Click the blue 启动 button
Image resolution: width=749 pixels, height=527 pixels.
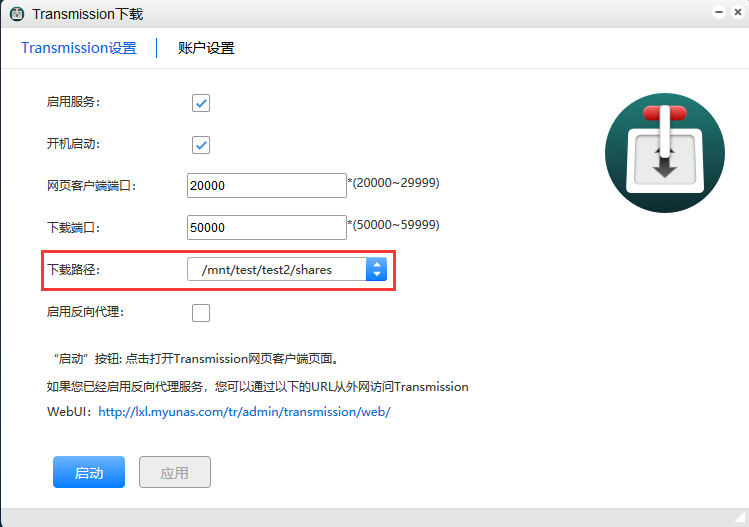89,472
